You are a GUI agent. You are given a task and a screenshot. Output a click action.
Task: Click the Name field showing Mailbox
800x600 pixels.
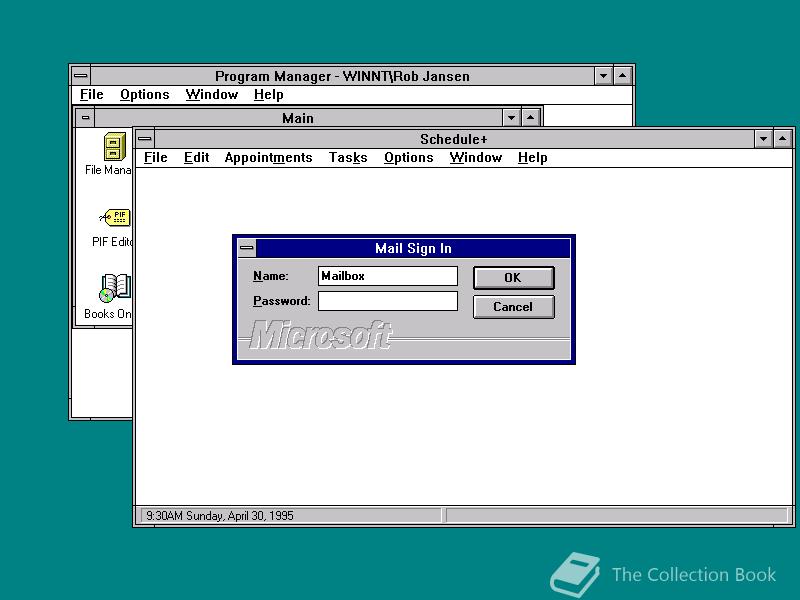(388, 276)
